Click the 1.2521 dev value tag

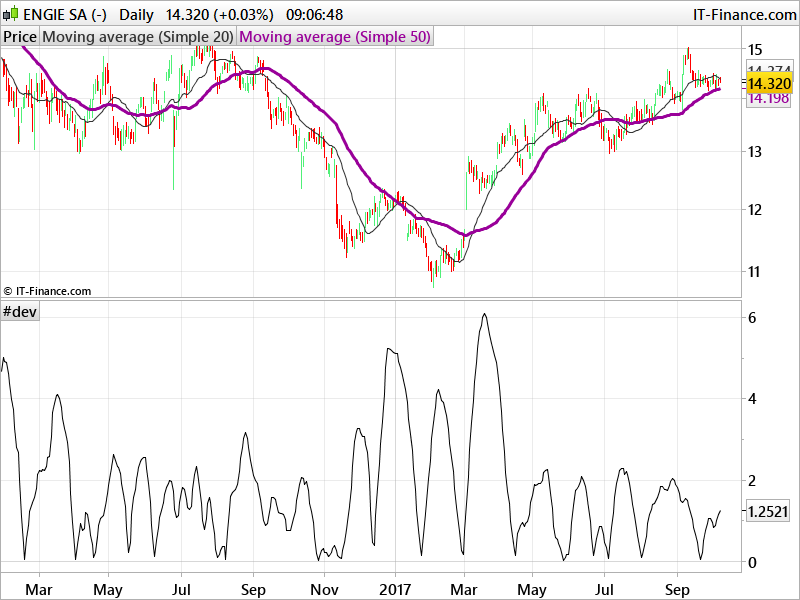pyautogui.click(x=769, y=511)
